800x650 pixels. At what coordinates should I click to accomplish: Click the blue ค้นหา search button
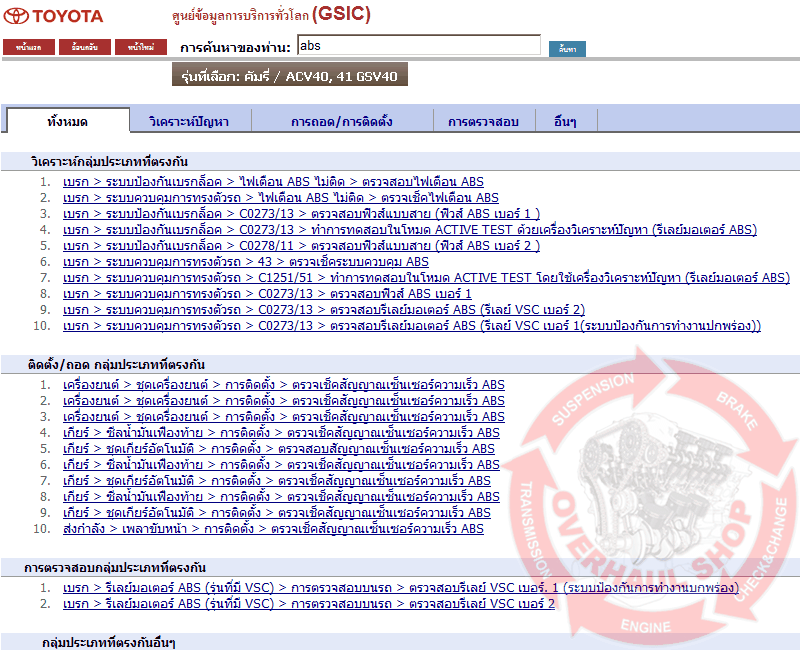567,48
